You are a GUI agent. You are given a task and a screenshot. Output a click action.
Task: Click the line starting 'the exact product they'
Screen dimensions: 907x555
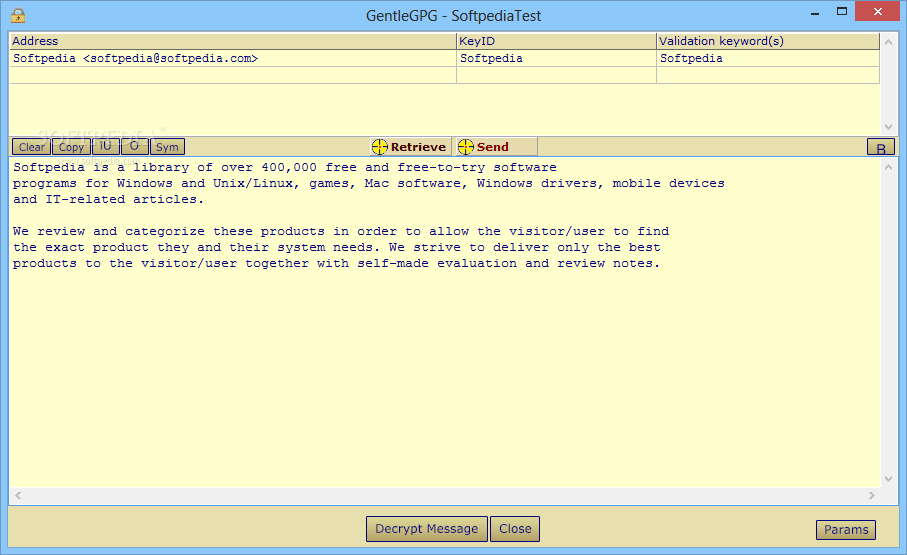(336, 247)
